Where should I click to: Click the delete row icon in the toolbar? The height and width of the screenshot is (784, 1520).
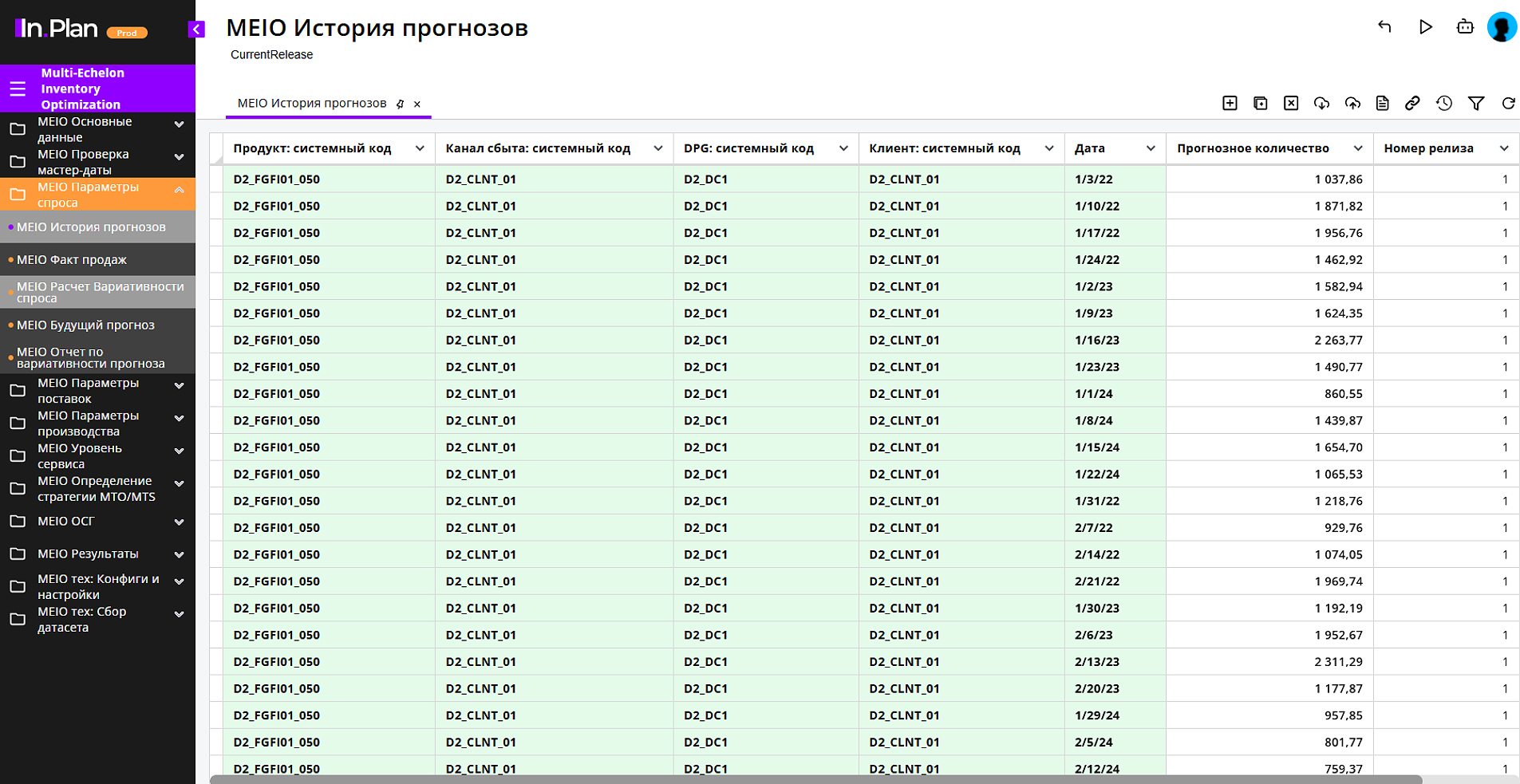click(x=1291, y=103)
